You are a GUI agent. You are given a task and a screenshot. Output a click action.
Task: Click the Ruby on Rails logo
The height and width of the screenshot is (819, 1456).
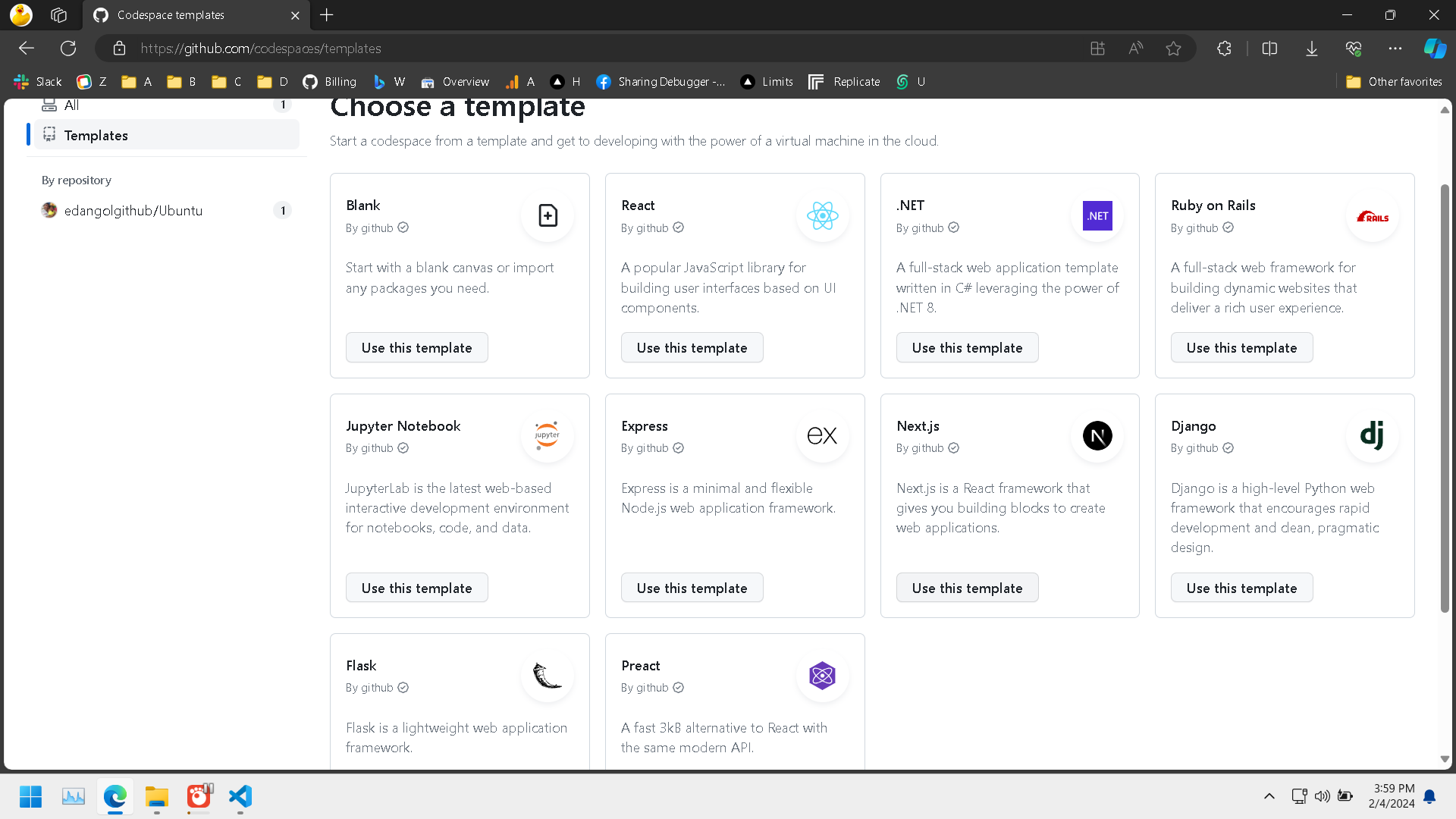[1373, 216]
